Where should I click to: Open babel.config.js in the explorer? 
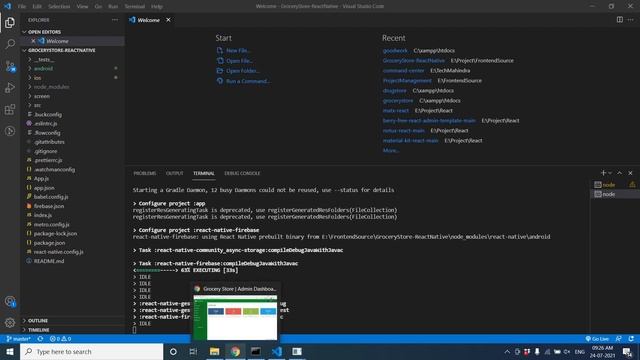pos(51,197)
